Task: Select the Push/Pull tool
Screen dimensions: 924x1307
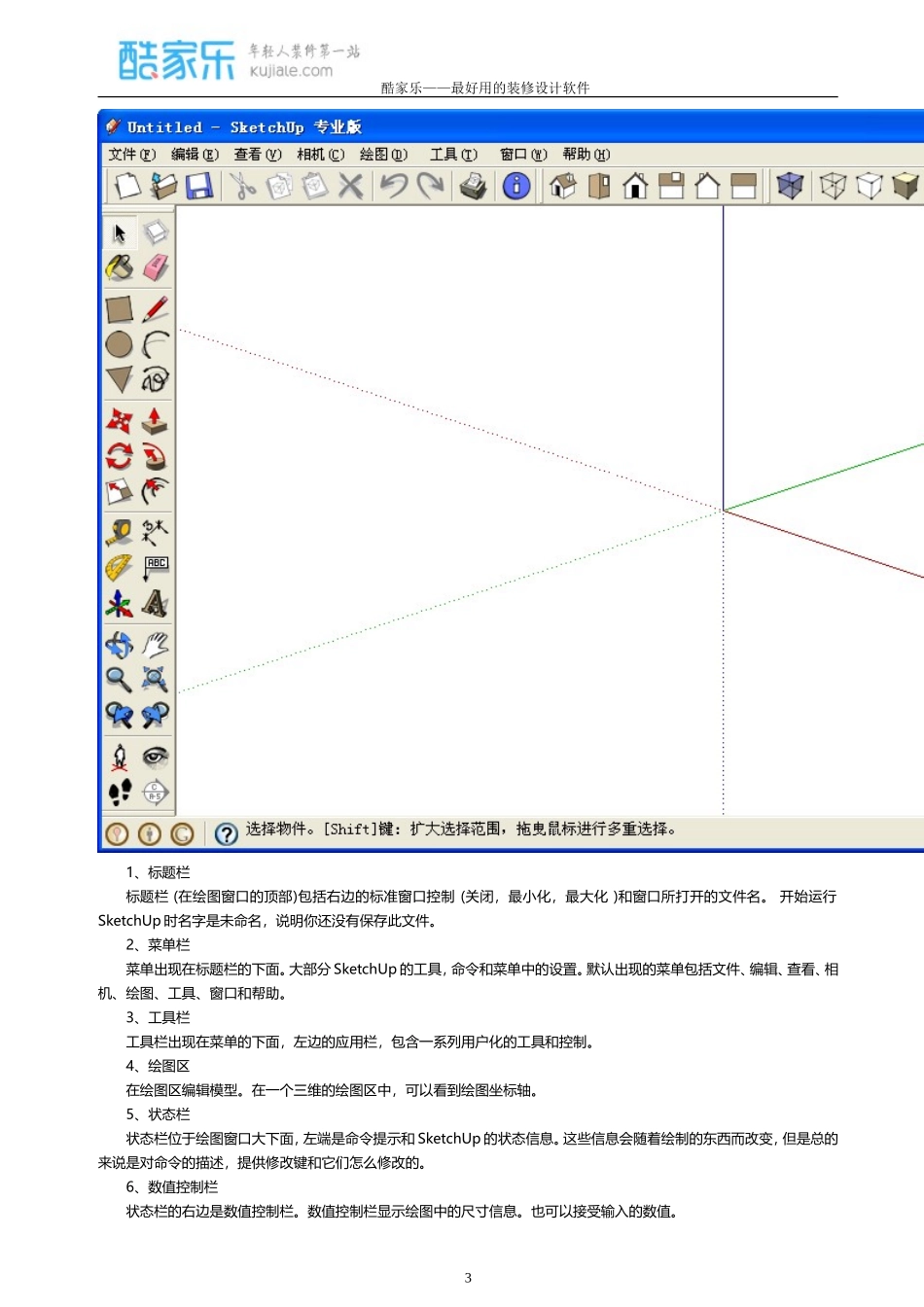Action: coord(156,421)
